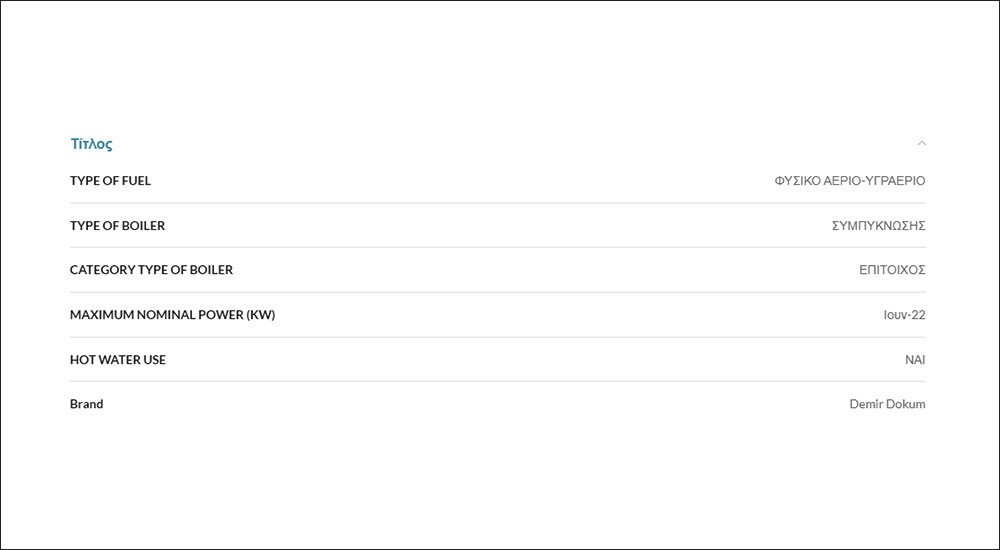Click the word FUEL in first row

click(x=136, y=181)
